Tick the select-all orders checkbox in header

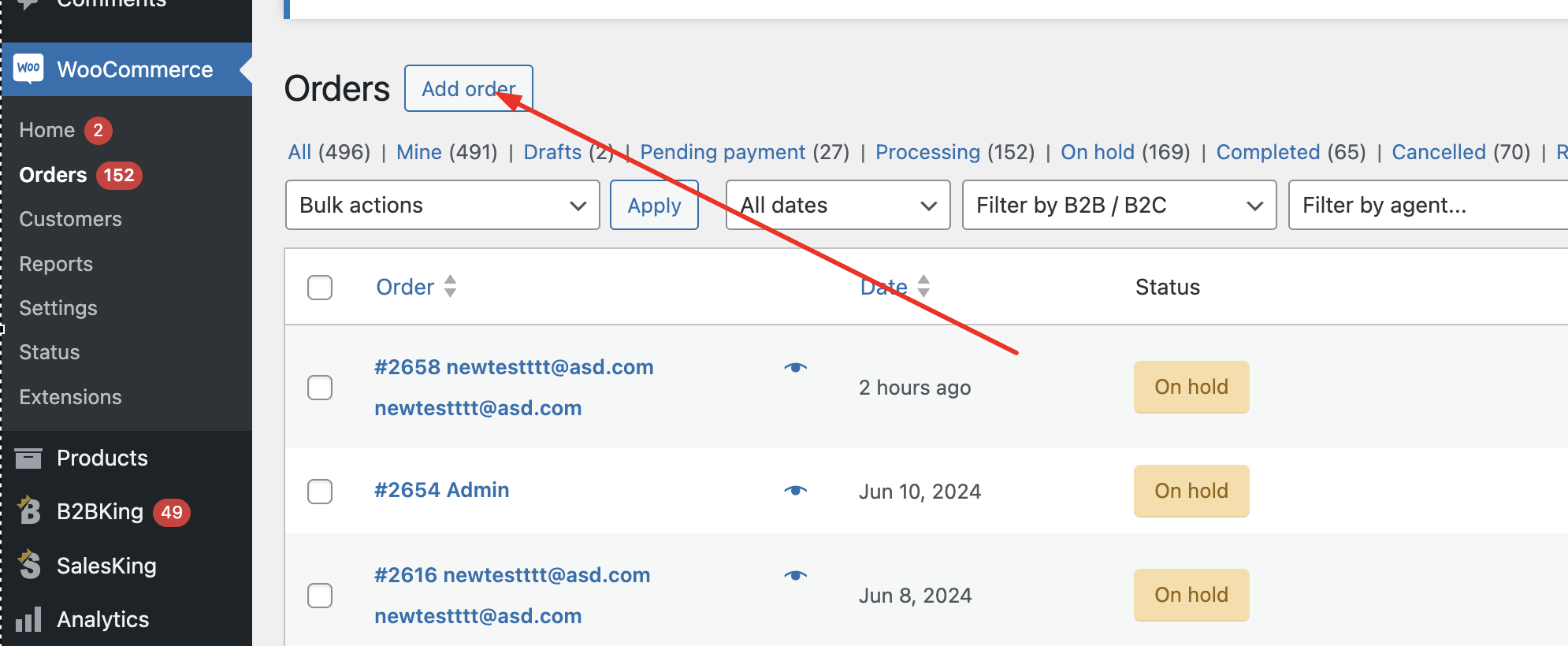pyautogui.click(x=320, y=288)
